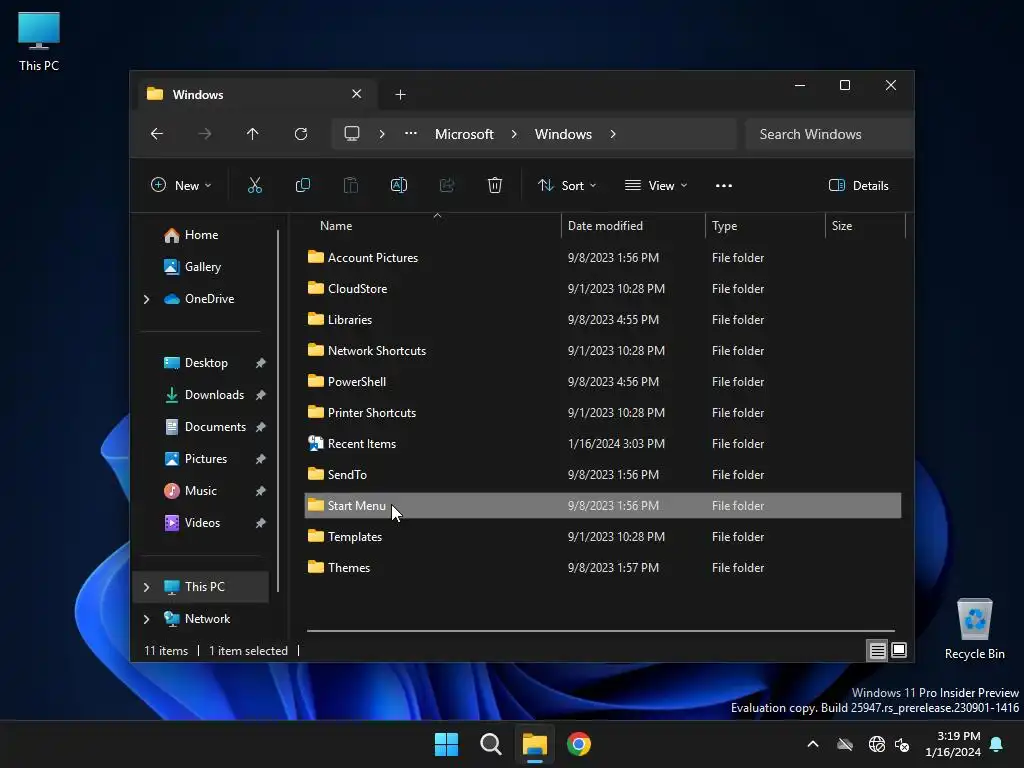Open the New dropdown menu
Image resolution: width=1024 pixels, height=768 pixels.
pyautogui.click(x=181, y=185)
